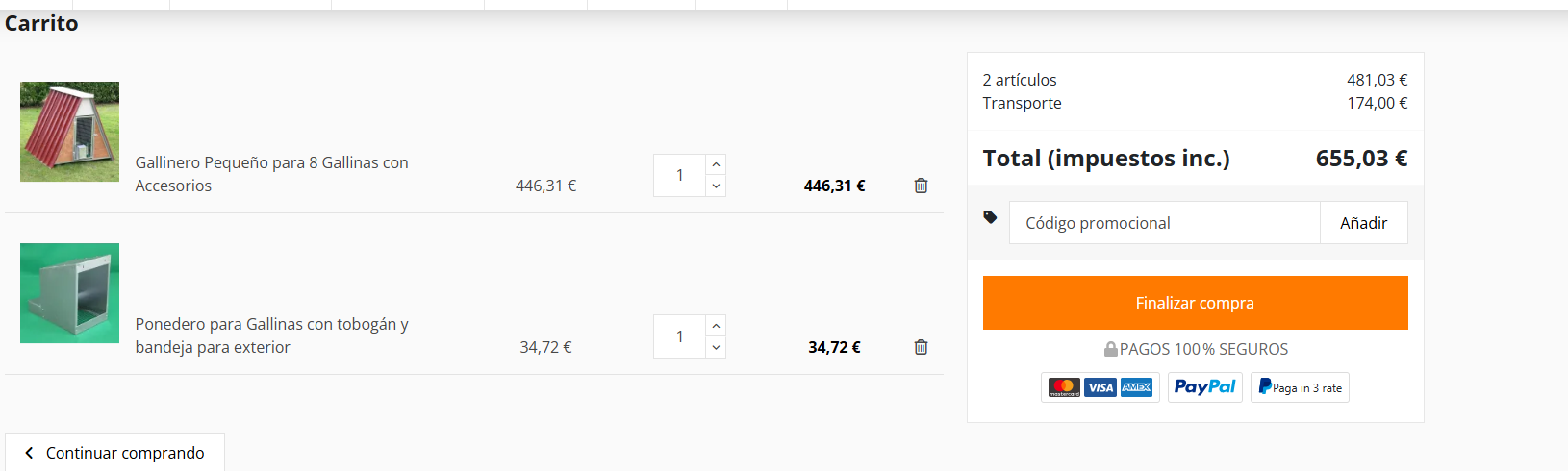Decrease quantity of Gallinero Pequeño

(x=716, y=186)
